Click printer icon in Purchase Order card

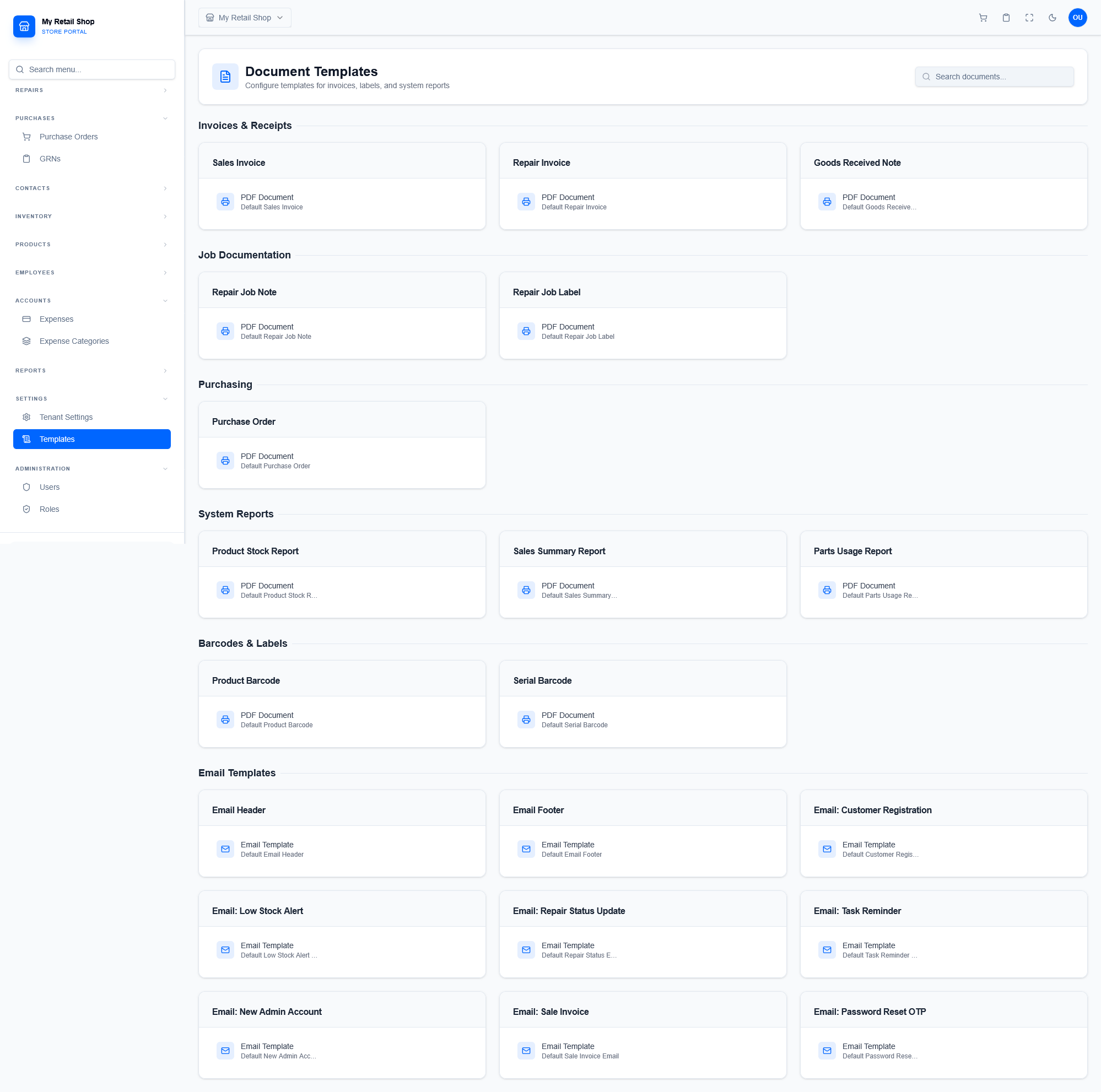tap(225, 460)
